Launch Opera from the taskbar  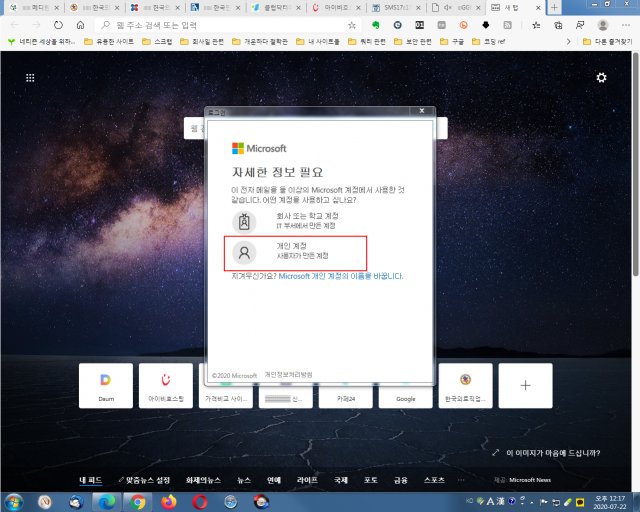pyautogui.click(x=200, y=502)
